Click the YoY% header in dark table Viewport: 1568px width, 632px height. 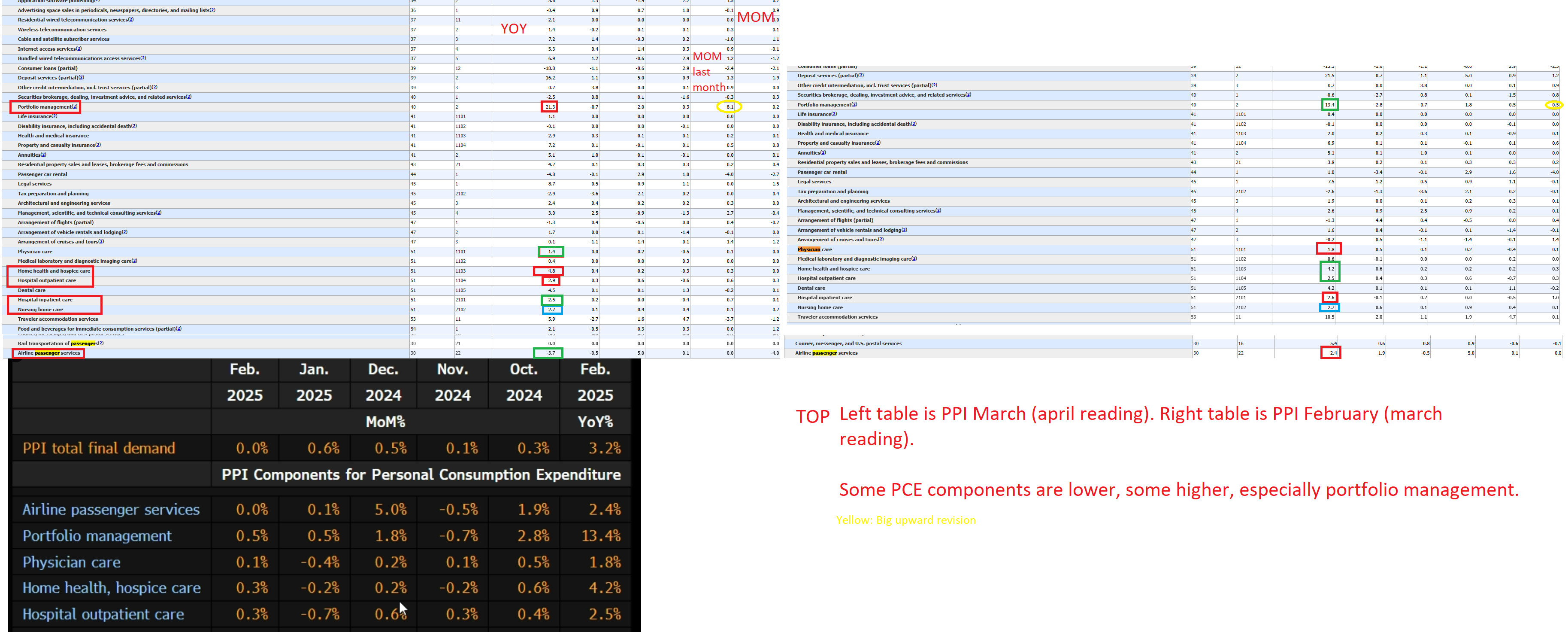595,422
